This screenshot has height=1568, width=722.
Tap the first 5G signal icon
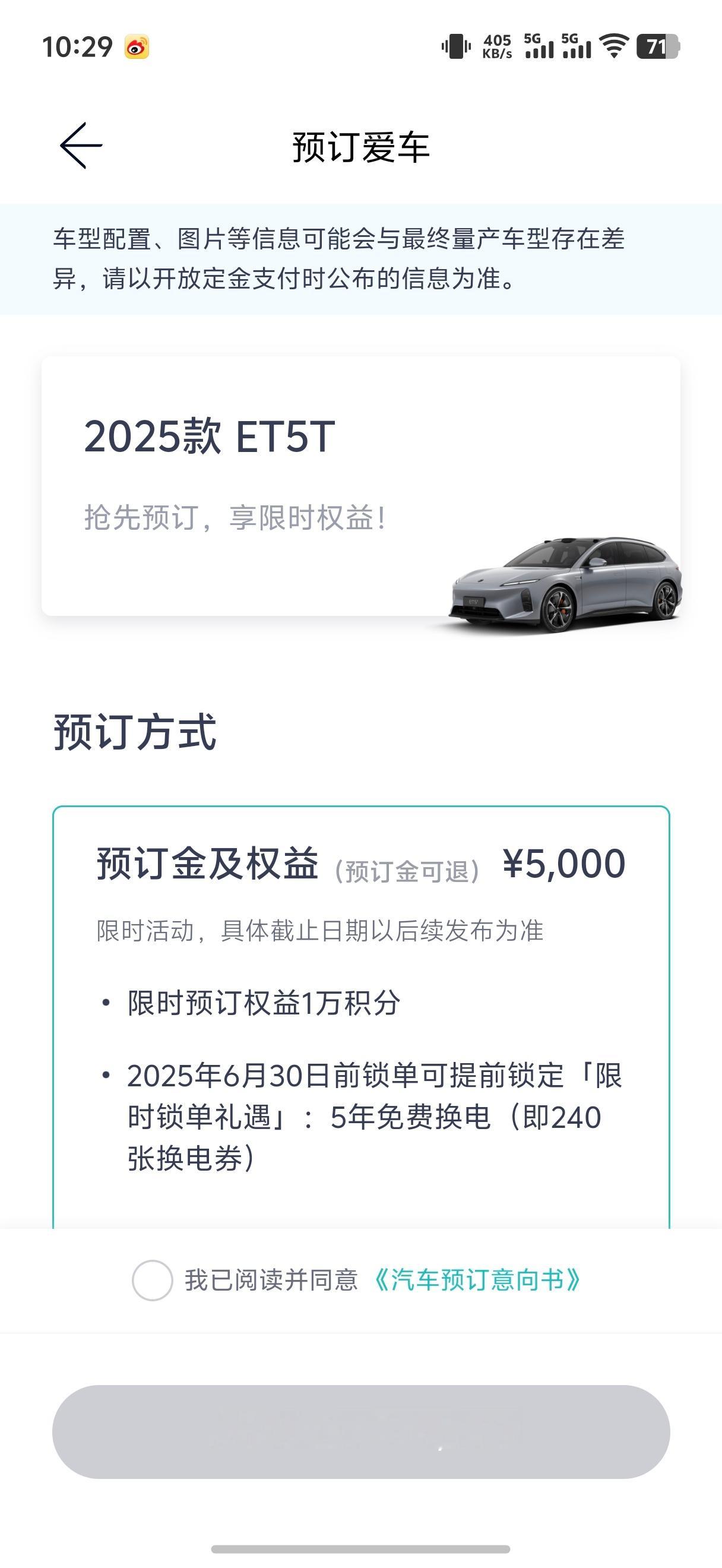click(x=539, y=46)
